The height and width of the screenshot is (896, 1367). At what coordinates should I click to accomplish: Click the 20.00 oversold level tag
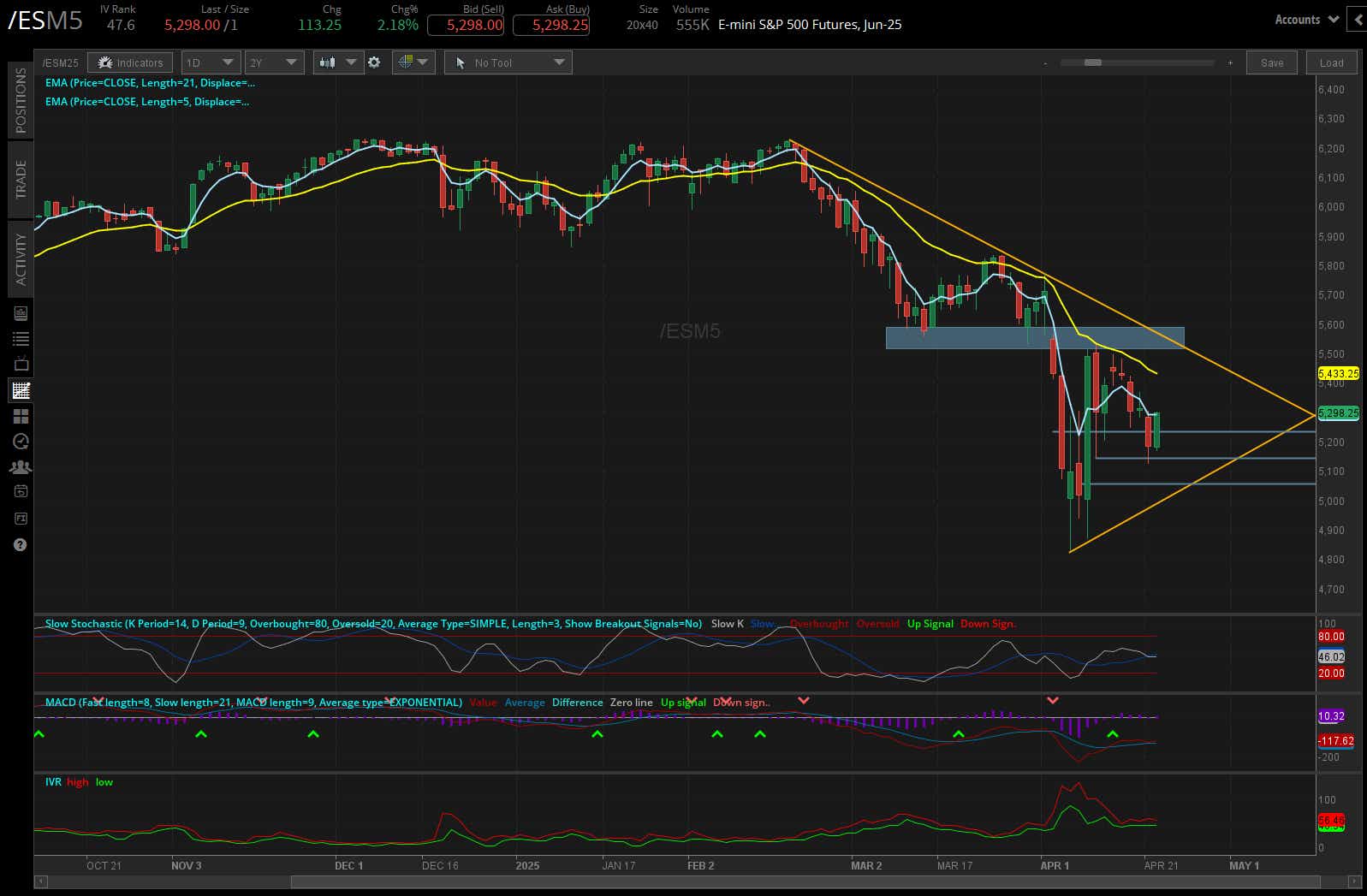1331,673
